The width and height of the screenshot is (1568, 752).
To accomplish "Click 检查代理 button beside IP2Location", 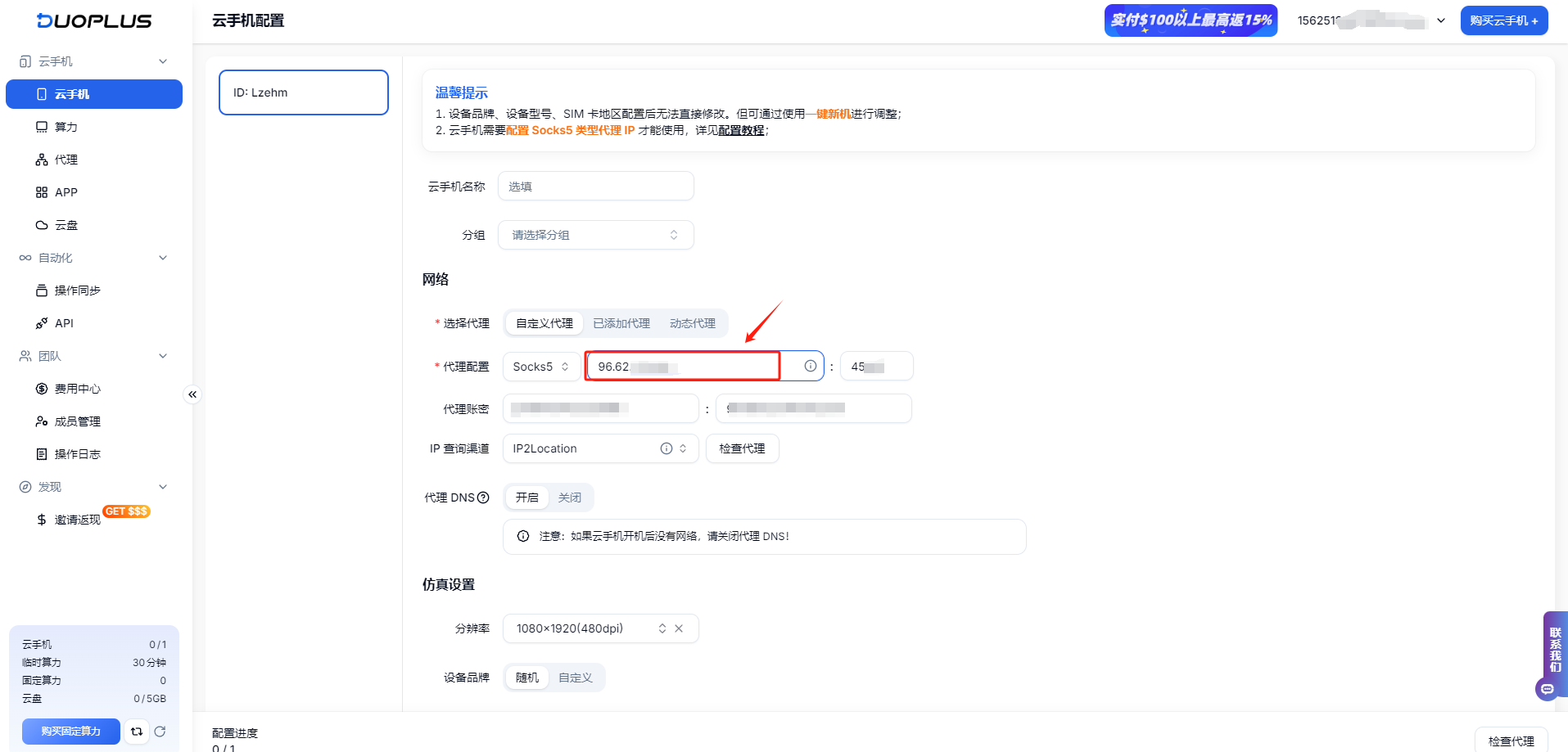I will click(742, 448).
